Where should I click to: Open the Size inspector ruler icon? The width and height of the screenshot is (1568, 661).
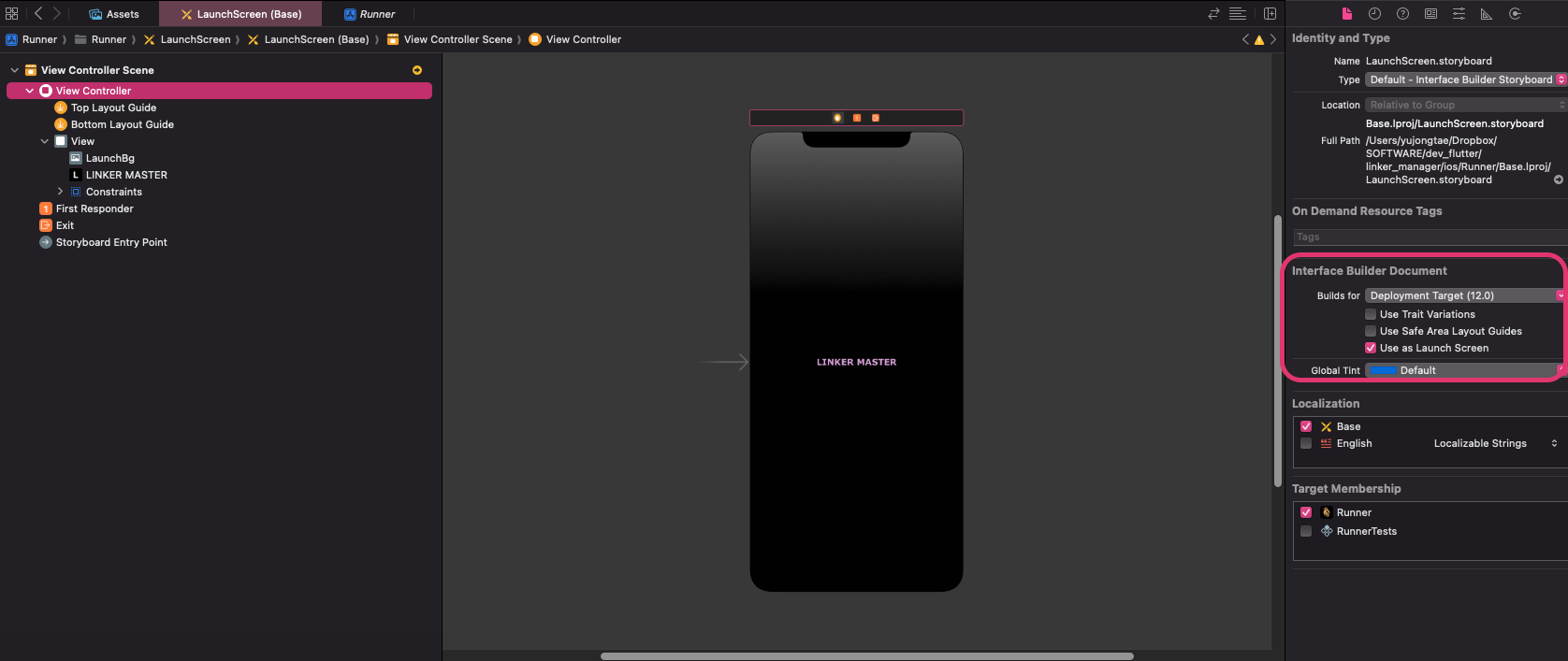[x=1487, y=13]
